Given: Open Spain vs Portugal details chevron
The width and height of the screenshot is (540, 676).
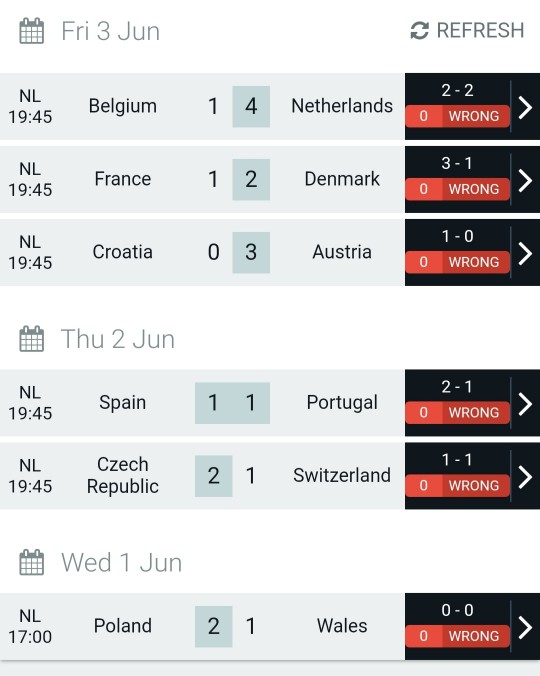Looking at the screenshot, I should [525, 404].
